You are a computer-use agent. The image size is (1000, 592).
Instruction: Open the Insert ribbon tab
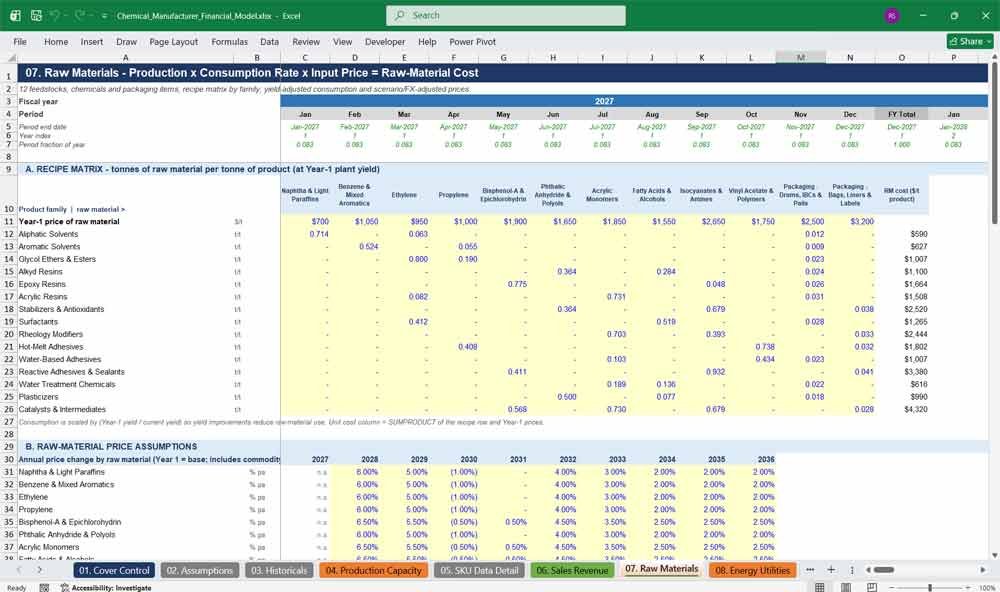[92, 41]
